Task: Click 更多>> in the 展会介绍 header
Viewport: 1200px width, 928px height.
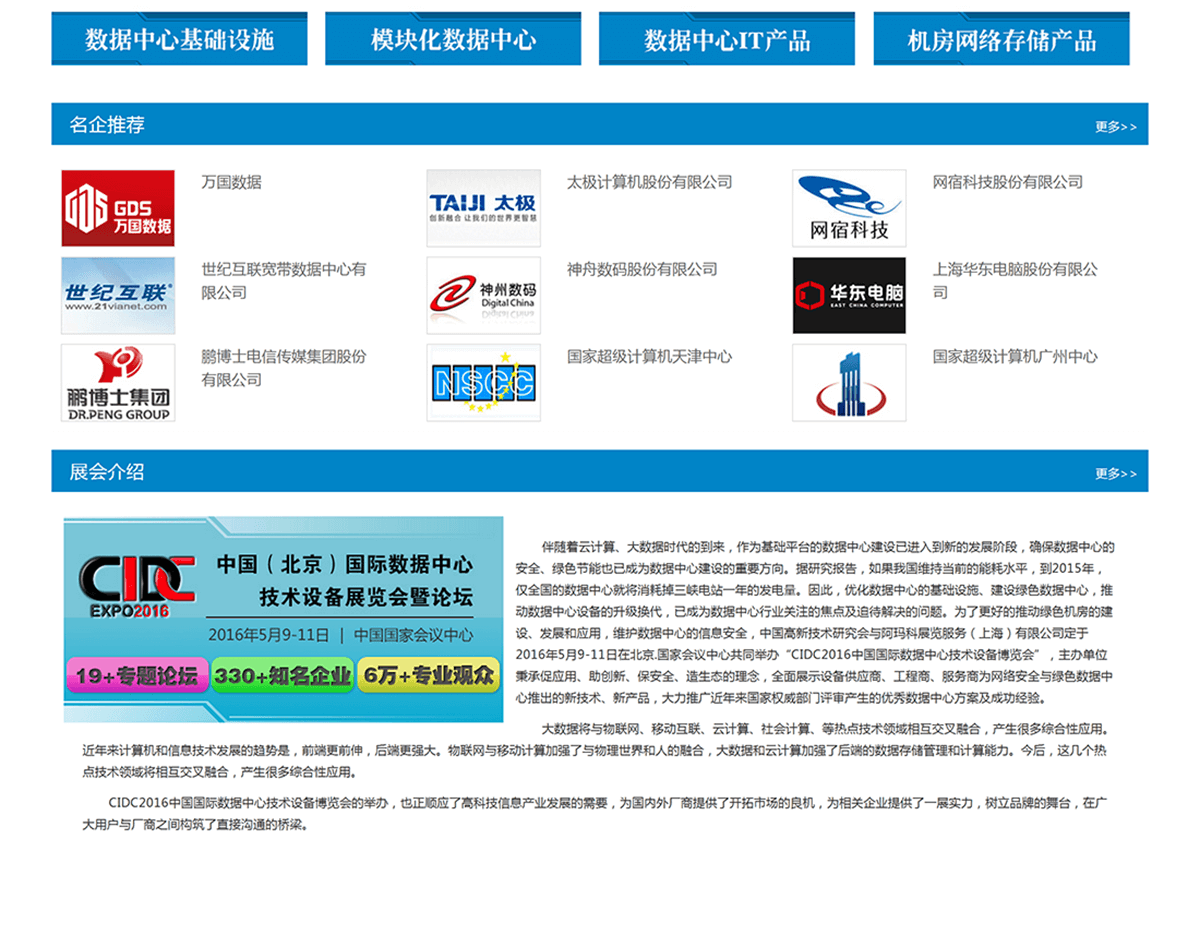Action: click(1116, 474)
